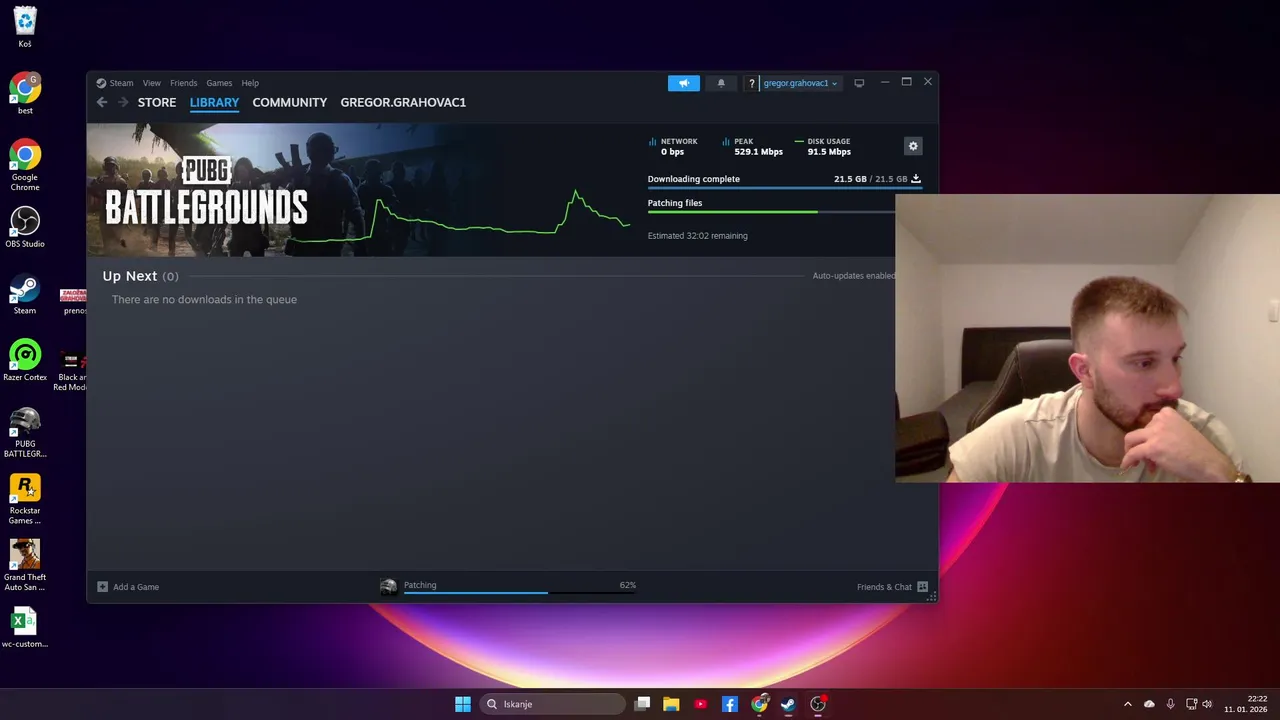Open the Rockstar Games Launcher shortcut
1280x720 pixels.
[x=25, y=500]
